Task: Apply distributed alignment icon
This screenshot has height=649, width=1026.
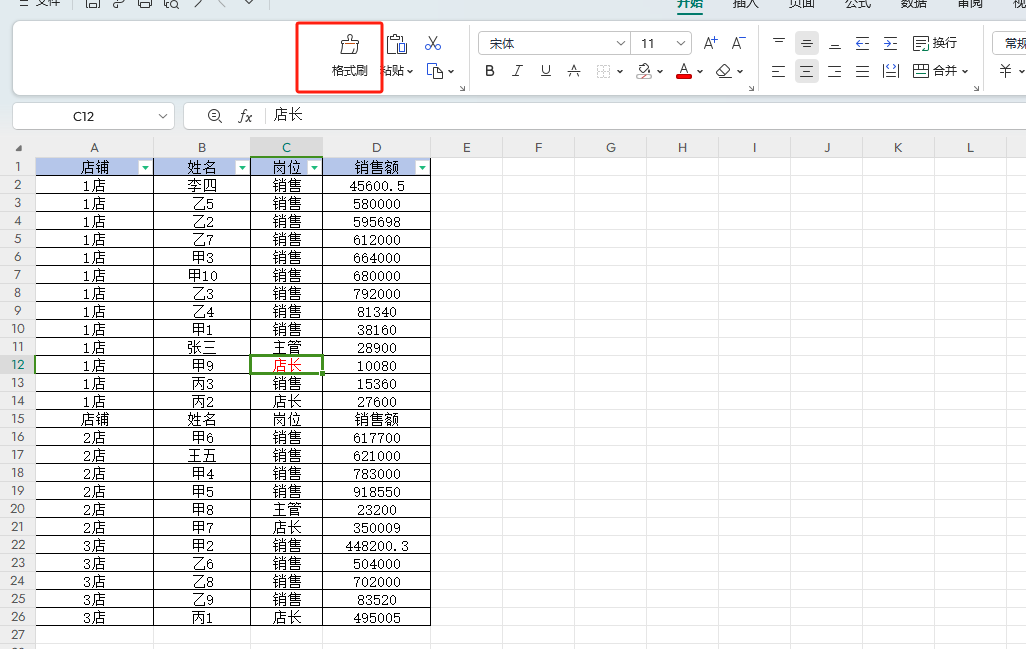Action: (x=891, y=71)
